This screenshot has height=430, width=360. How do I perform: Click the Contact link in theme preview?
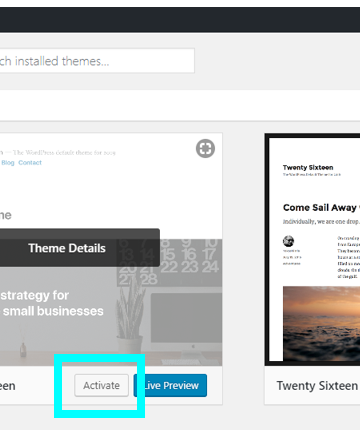point(30,163)
